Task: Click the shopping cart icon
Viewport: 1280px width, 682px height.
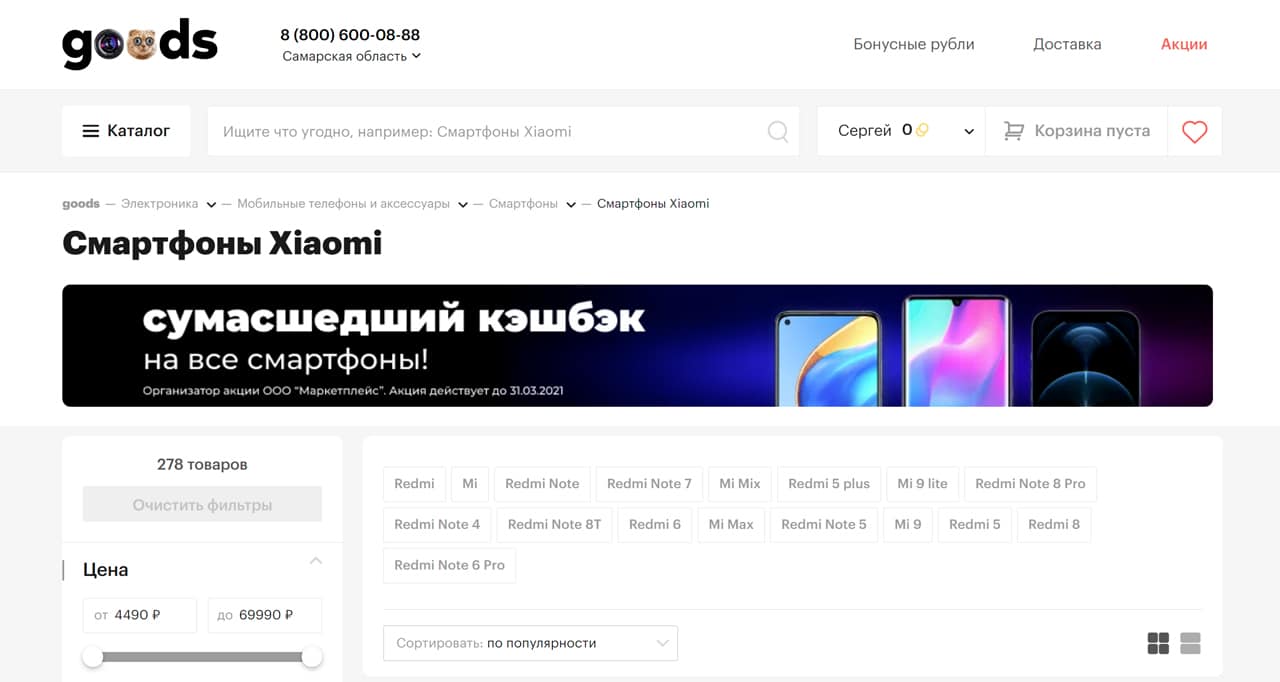Action: click(1013, 131)
